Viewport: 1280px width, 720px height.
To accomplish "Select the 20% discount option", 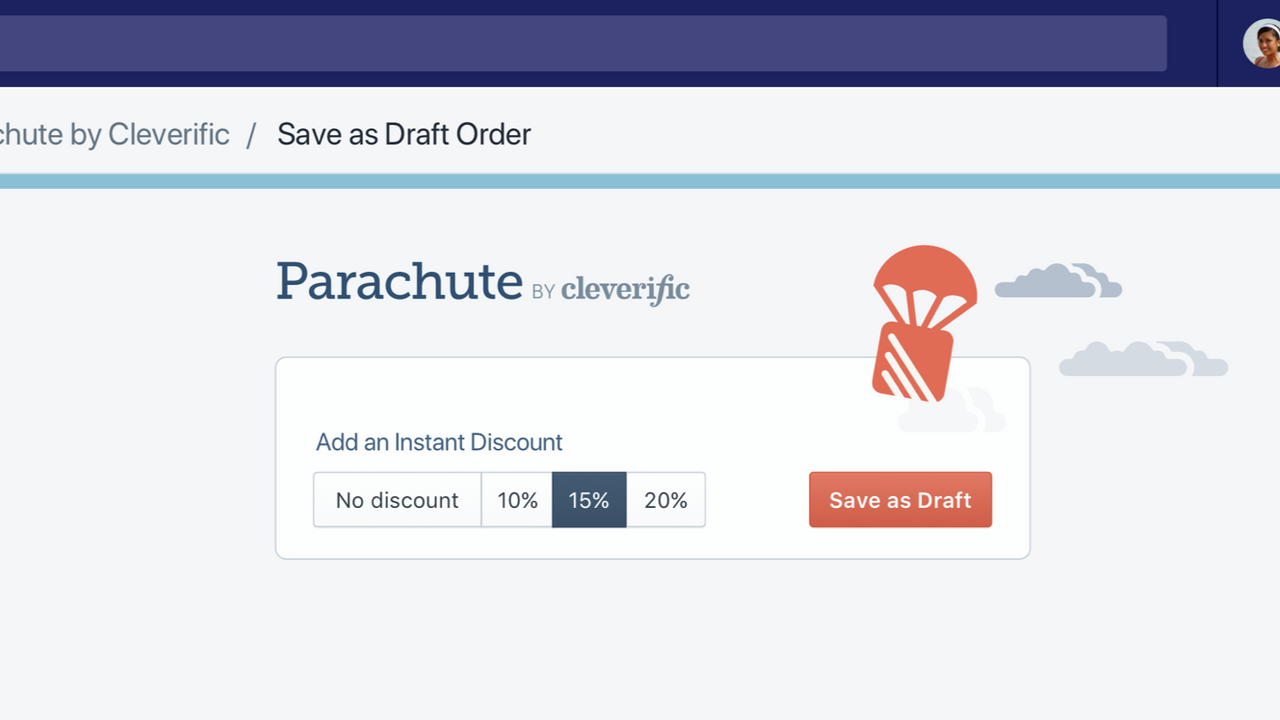I will [665, 500].
